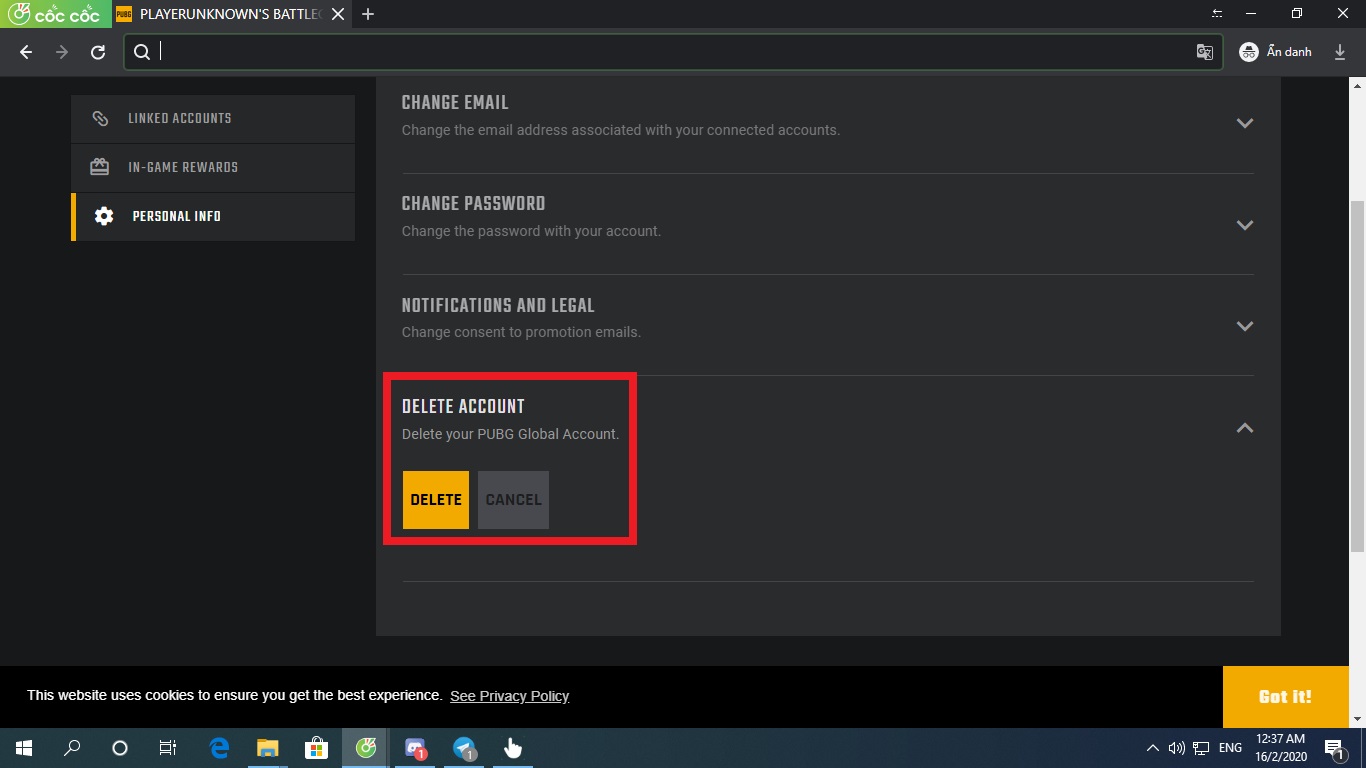Image resolution: width=1366 pixels, height=768 pixels.
Task: Open Windows taskbar search
Action: pyautogui.click(x=72, y=748)
